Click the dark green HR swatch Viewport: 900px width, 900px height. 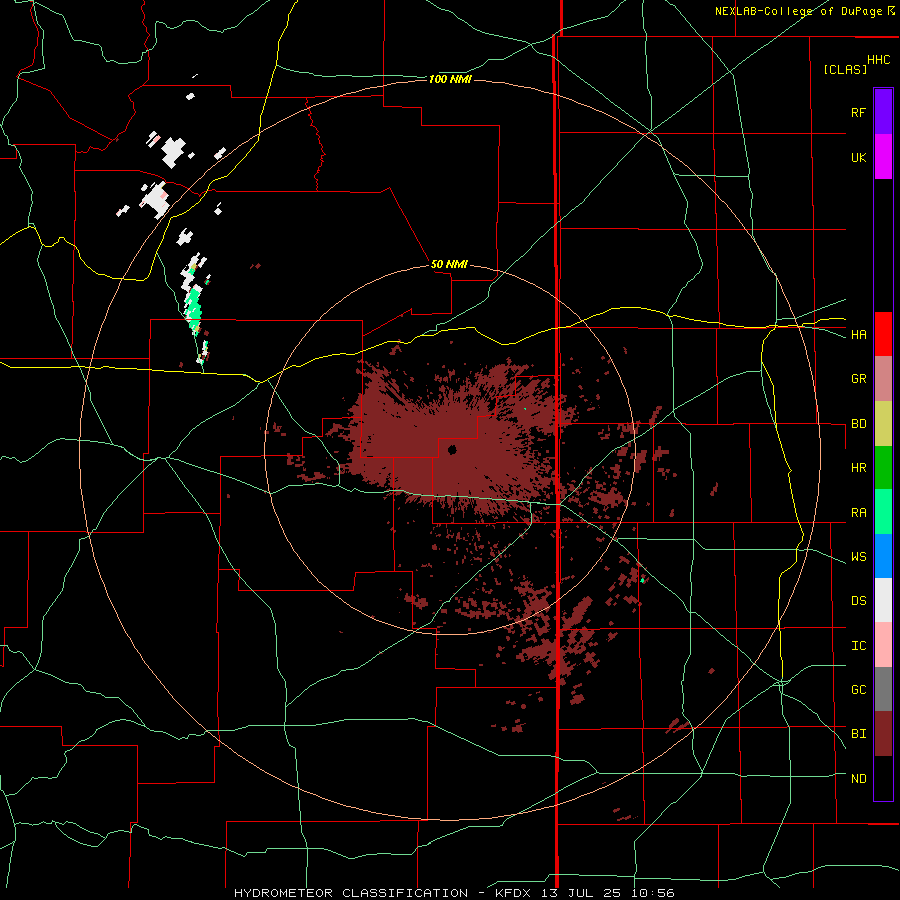tap(883, 468)
